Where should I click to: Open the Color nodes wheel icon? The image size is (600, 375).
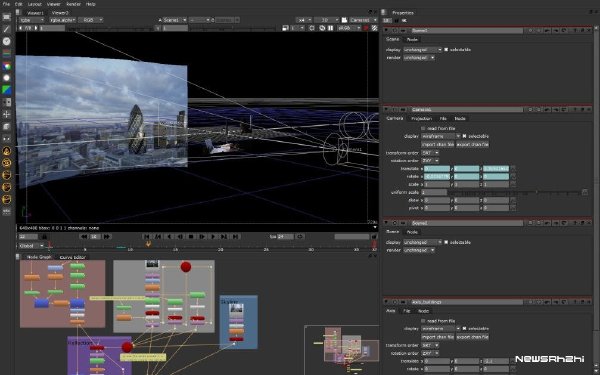[x=7, y=66]
